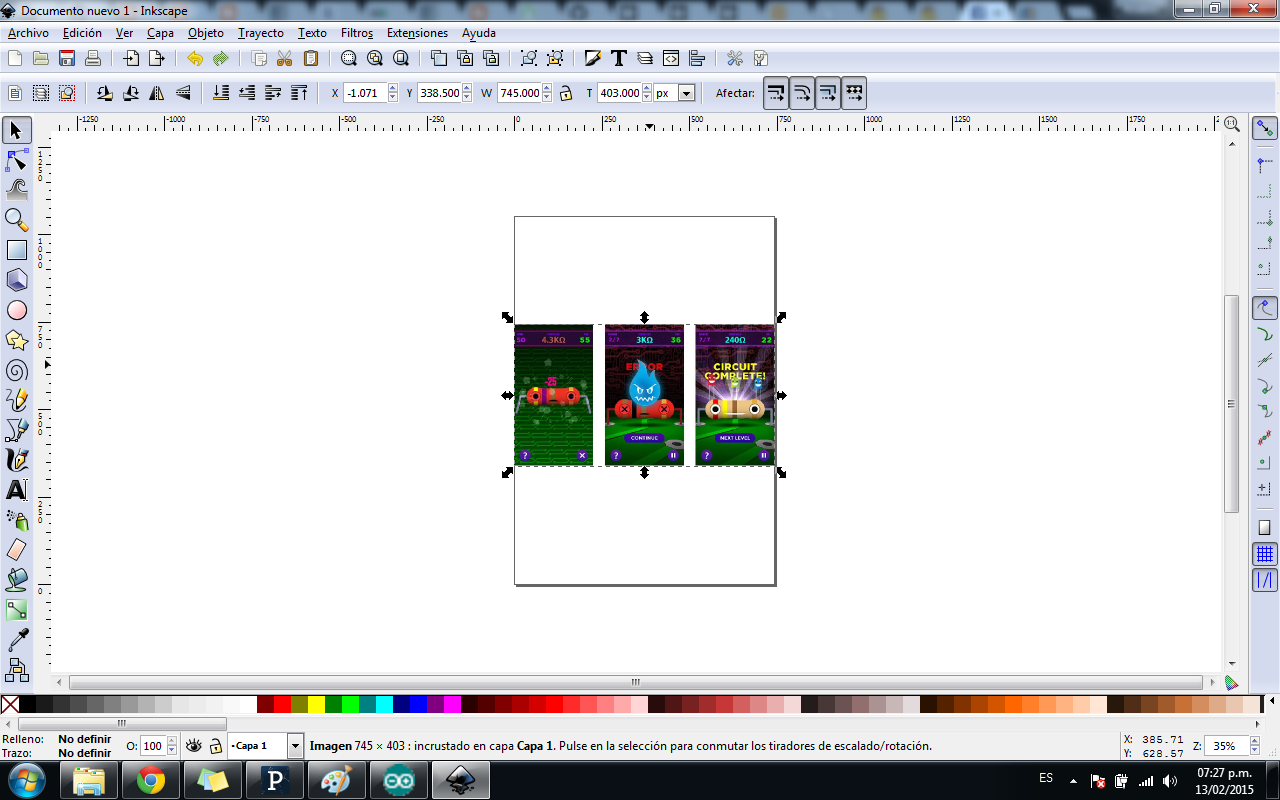The image size is (1280, 800).
Task: Select the Star polygon tool
Action: pos(17,340)
